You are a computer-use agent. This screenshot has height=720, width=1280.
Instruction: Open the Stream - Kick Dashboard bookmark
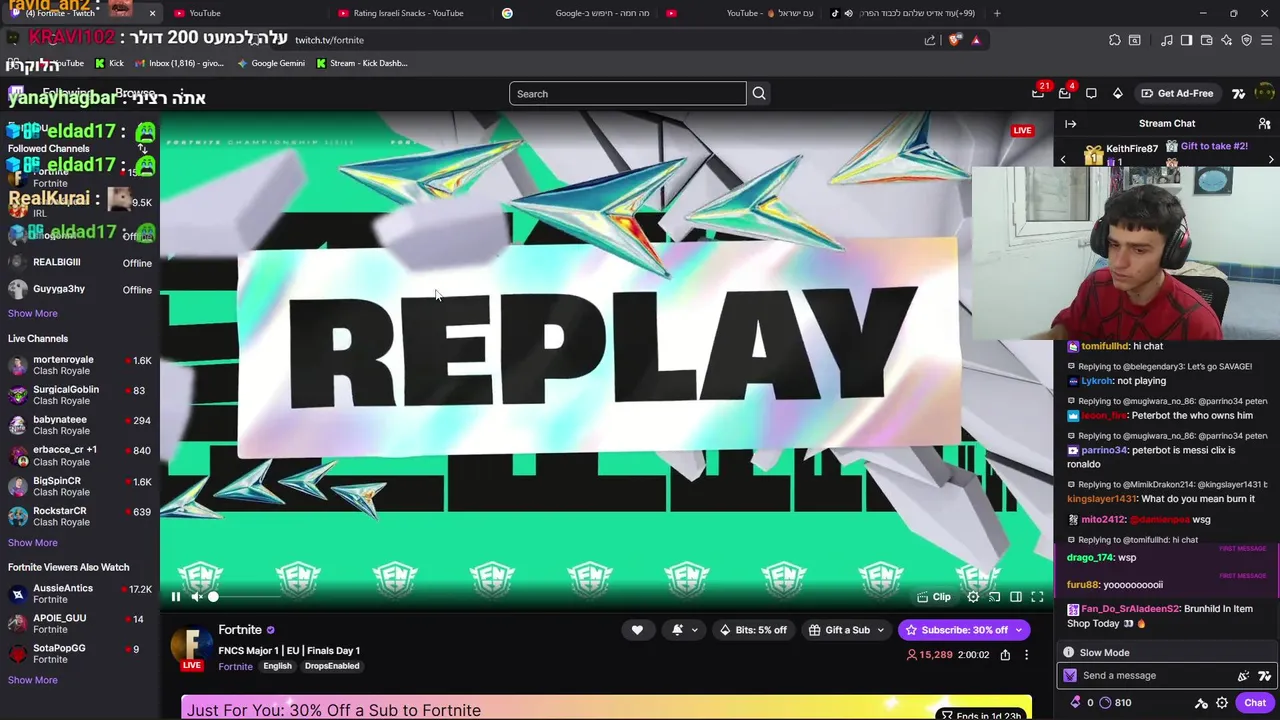(361, 63)
